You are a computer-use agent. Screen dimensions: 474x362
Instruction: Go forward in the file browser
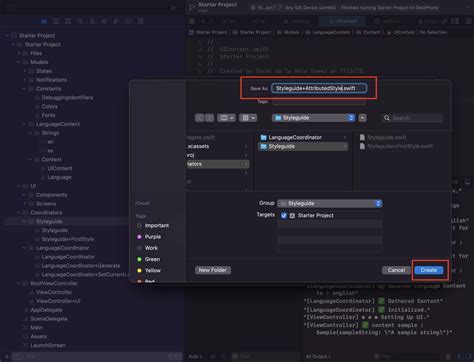pyautogui.click(x=209, y=118)
